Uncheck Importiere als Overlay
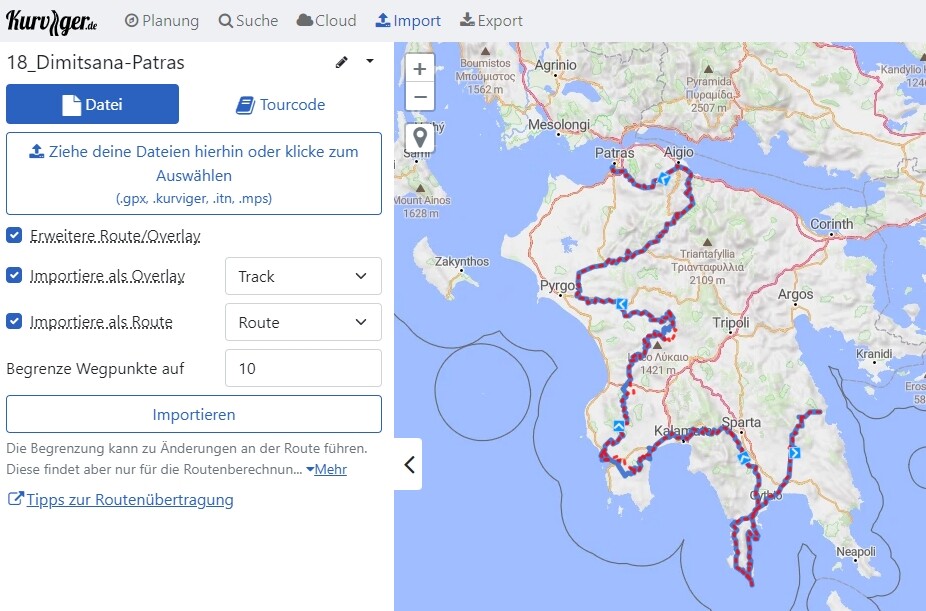Screen dimensions: 926x611 click(x=14, y=275)
